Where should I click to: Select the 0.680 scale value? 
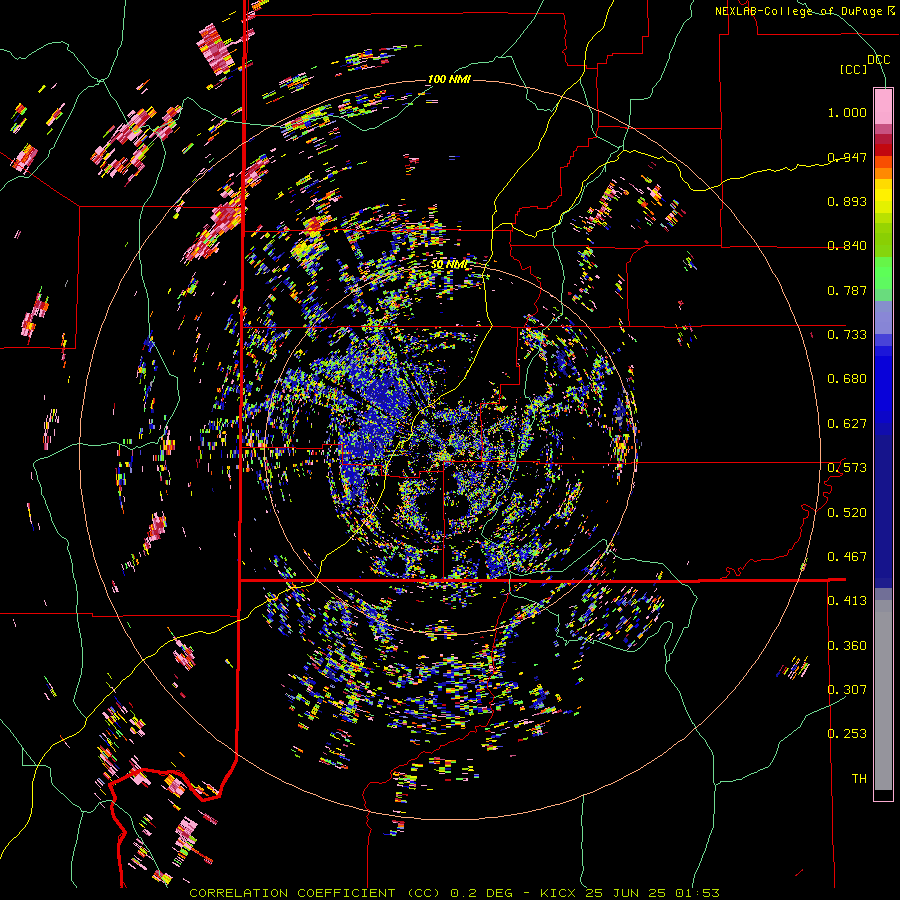click(847, 378)
